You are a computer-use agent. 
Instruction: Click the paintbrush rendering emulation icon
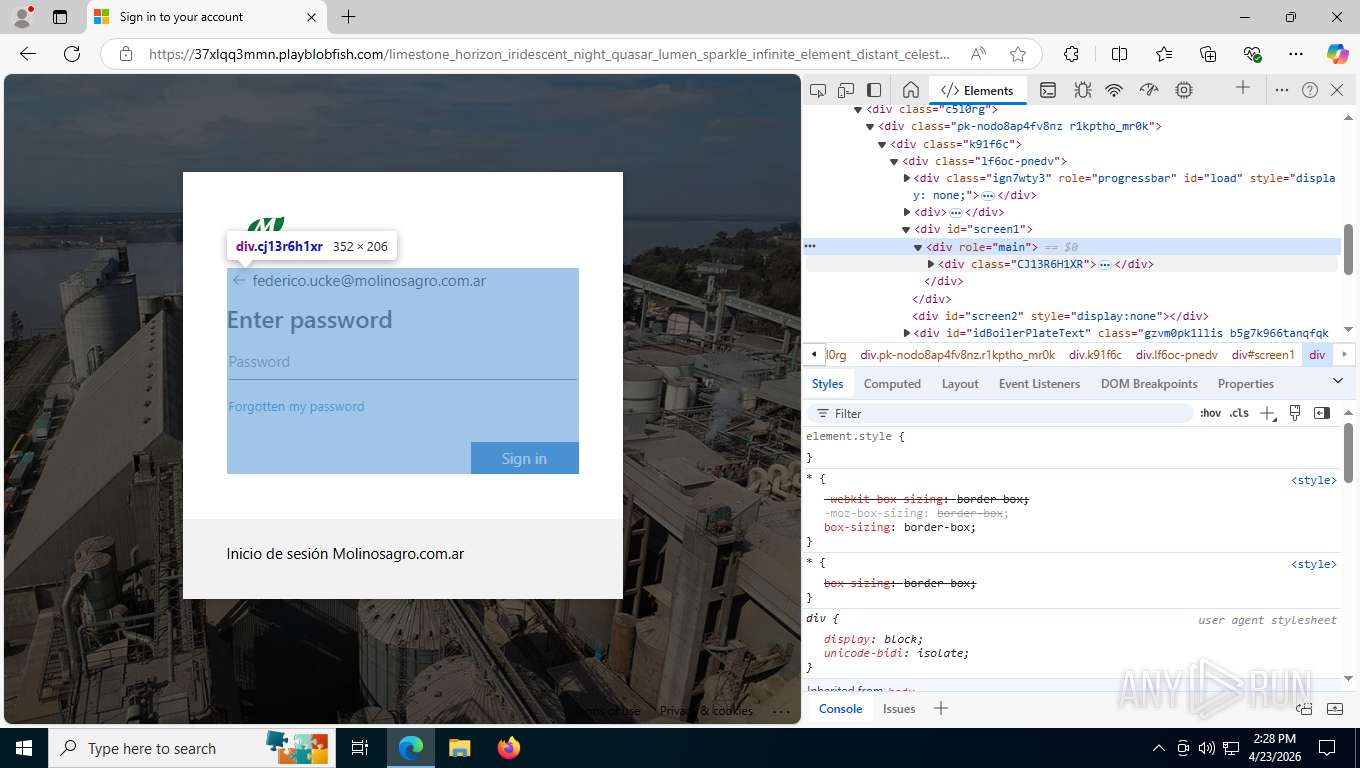[1295, 413]
